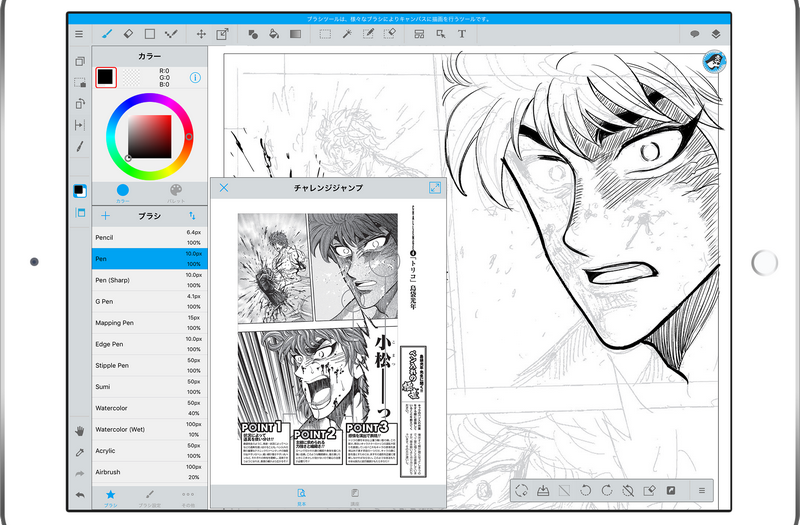Select the selection pen tool
800x525 pixels.
click(x=368, y=34)
